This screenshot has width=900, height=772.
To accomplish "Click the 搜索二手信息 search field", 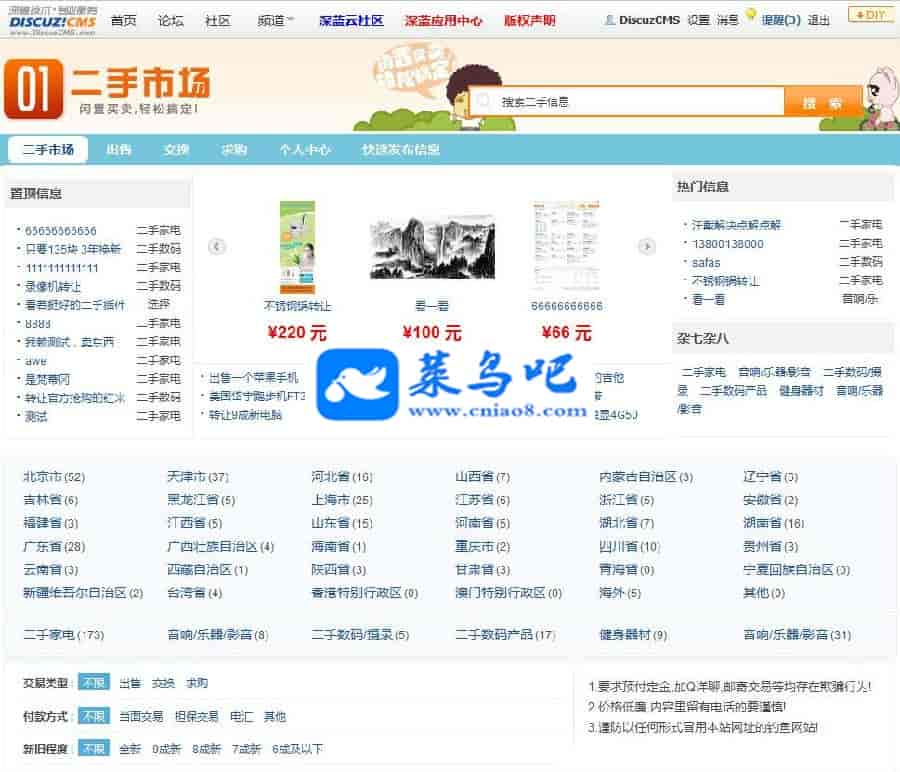I will [627, 102].
